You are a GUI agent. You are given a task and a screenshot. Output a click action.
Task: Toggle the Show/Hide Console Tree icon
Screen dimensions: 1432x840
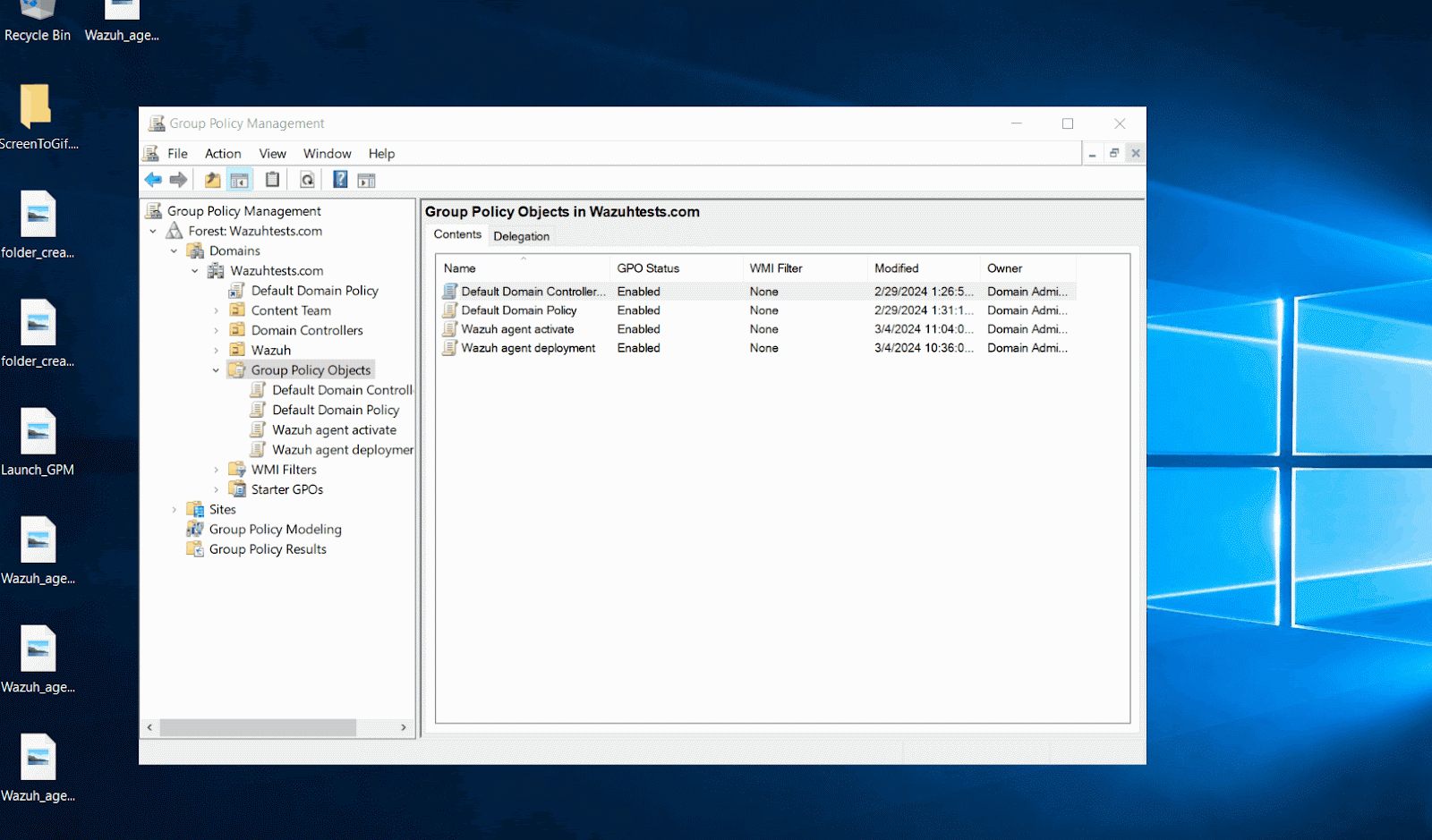point(239,180)
